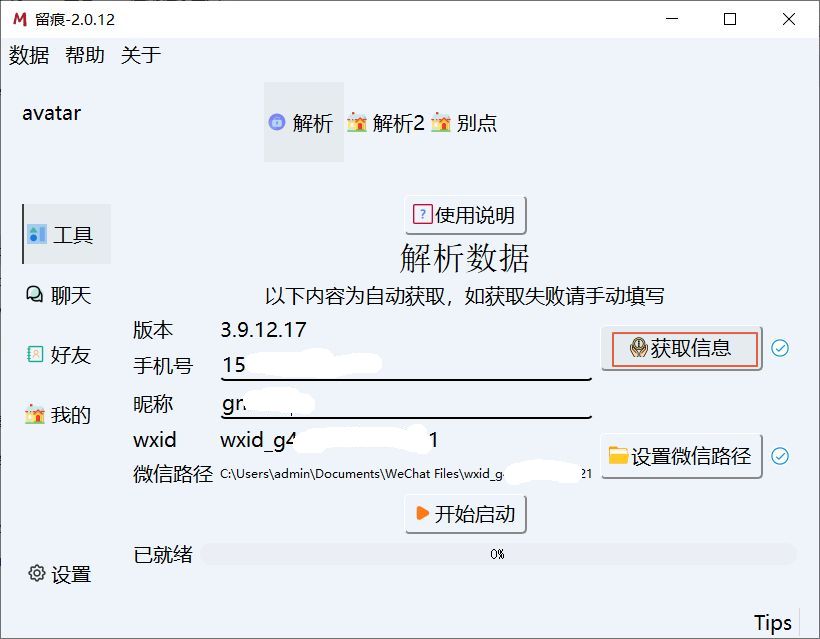Open the 帮助 menu

point(84,56)
